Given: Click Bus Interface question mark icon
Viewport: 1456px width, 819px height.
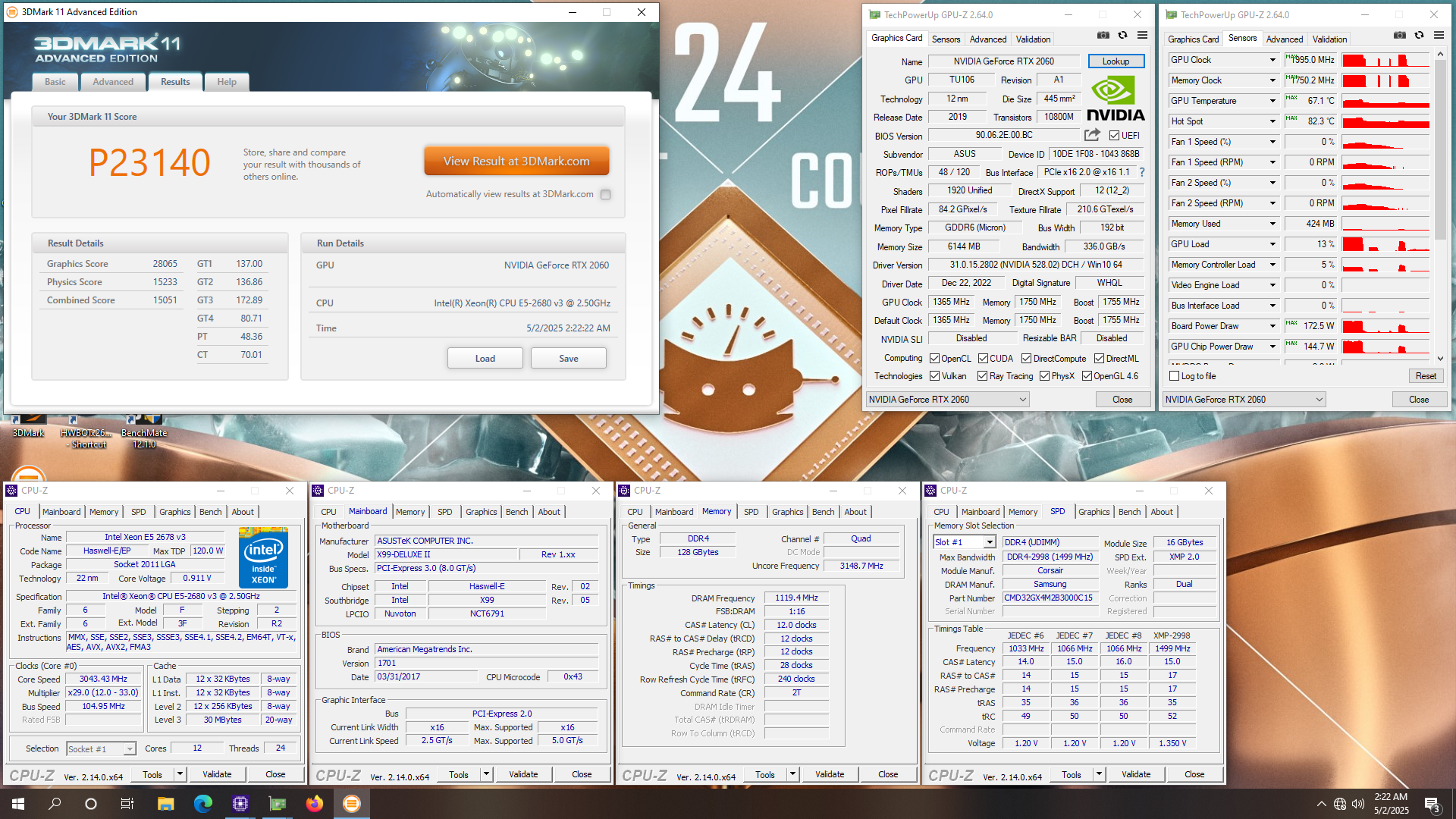Looking at the screenshot, I should coord(1142,172).
